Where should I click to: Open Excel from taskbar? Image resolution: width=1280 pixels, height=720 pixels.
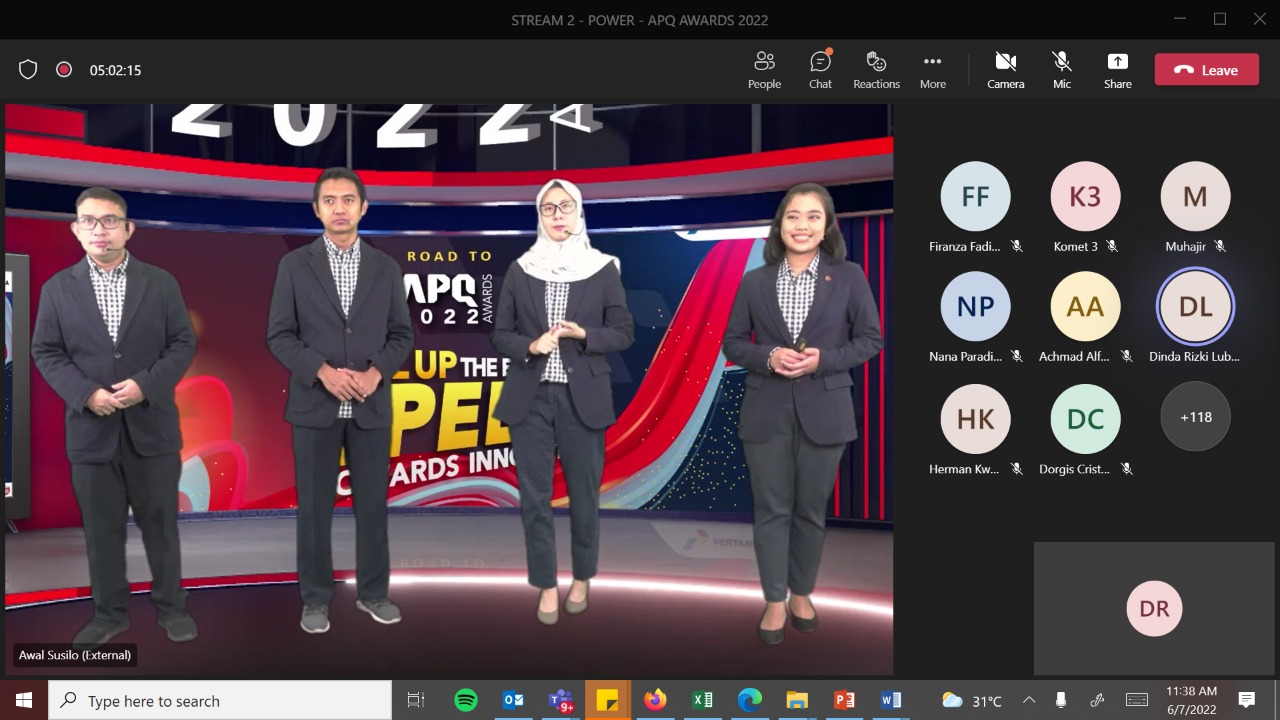click(x=703, y=700)
